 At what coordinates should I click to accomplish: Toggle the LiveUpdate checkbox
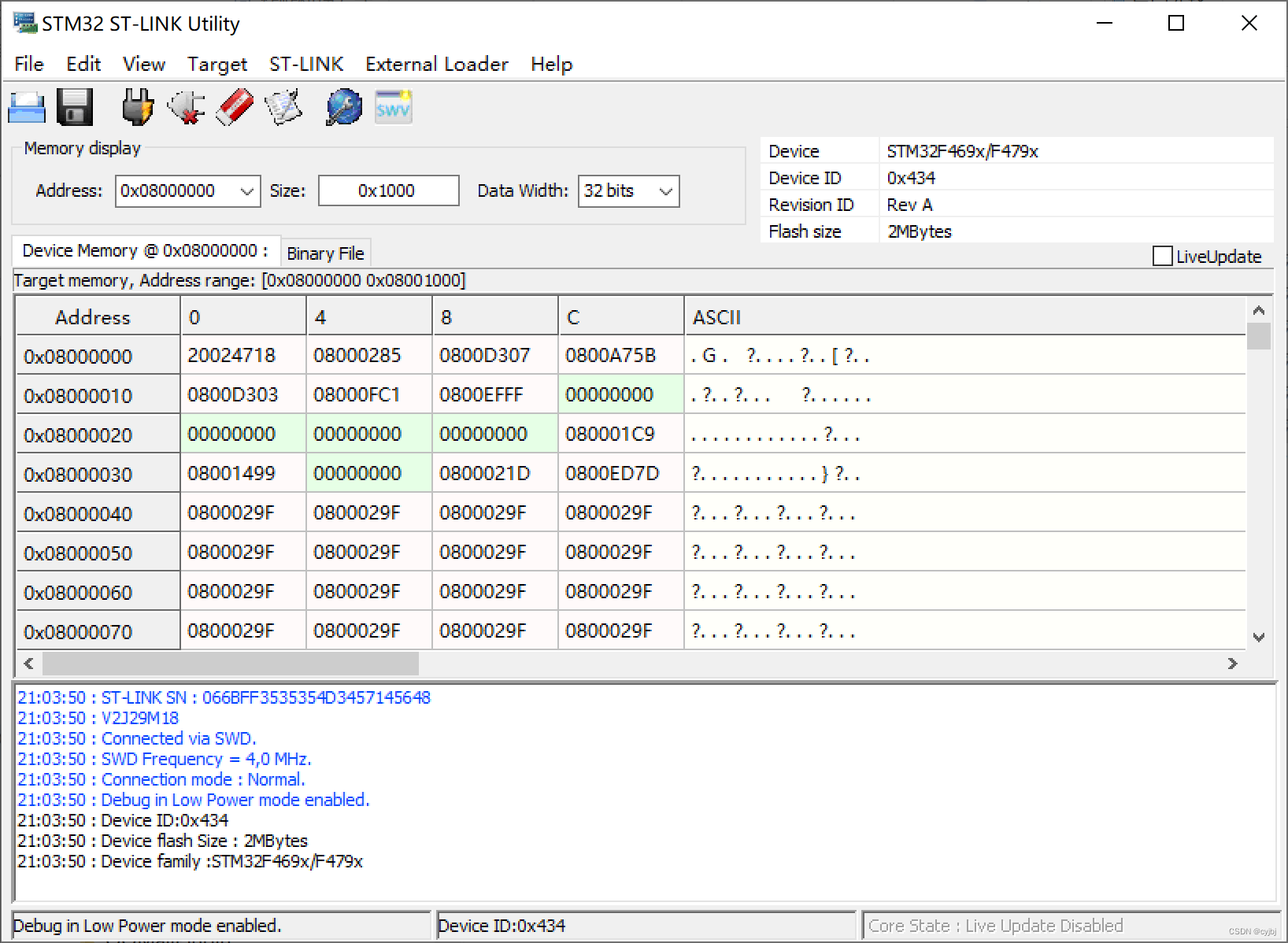click(x=1162, y=256)
